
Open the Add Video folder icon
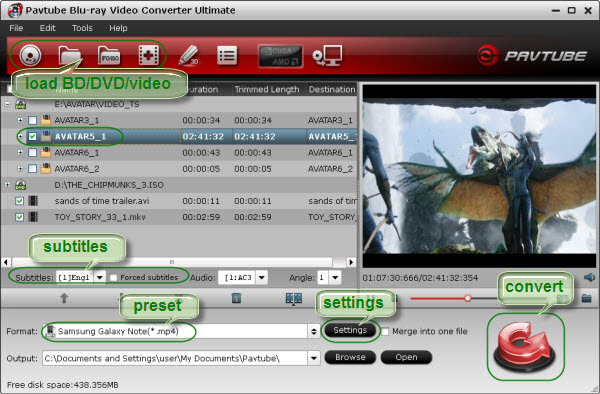coord(70,56)
